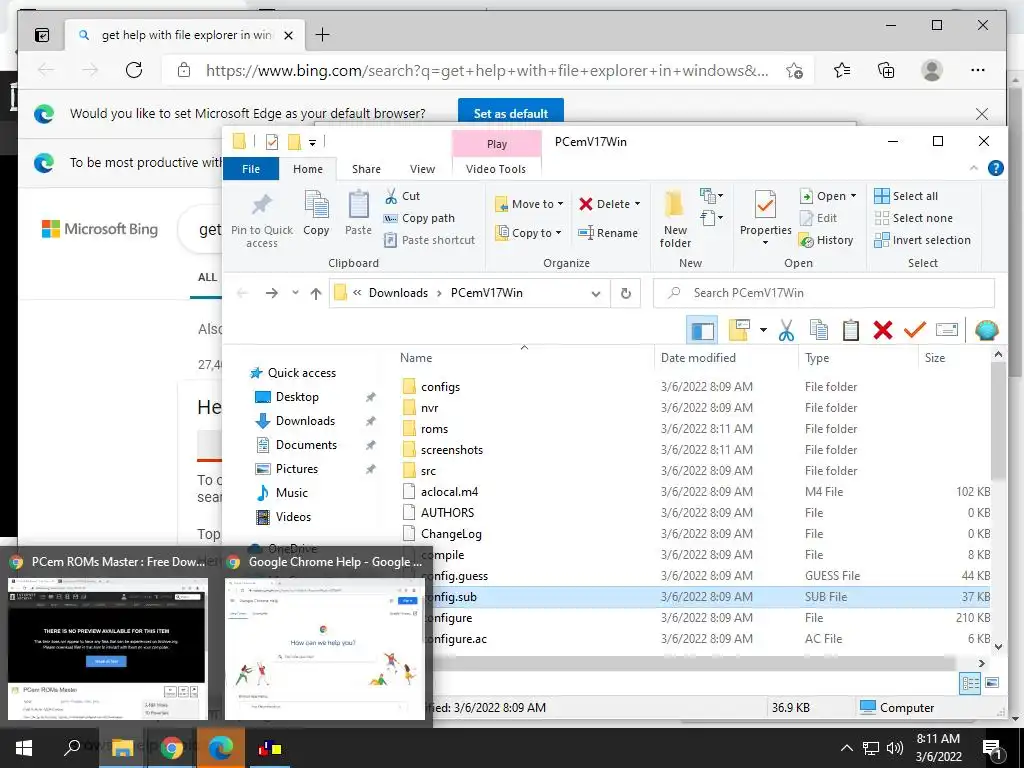Screen dimensions: 1024x768
Task: Open the Video Tools tab
Action: point(496,169)
